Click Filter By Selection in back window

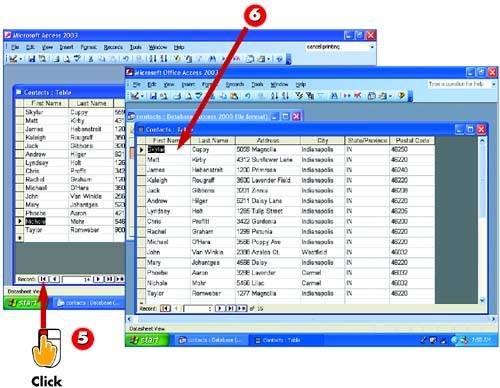(177, 59)
